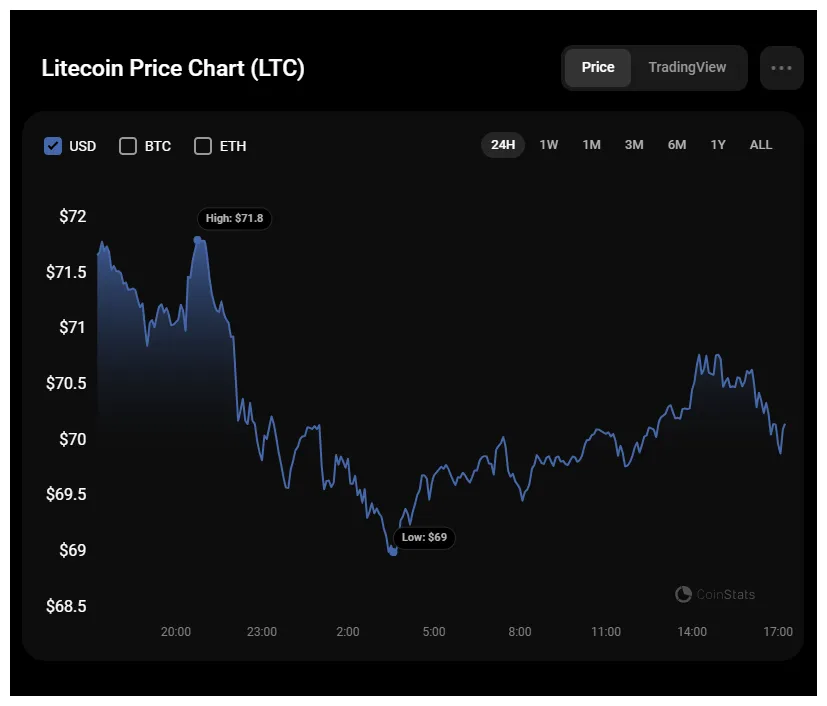Viewport: 827px width, 706px height.
Task: Switch to the TradingView chart tab
Action: click(688, 67)
